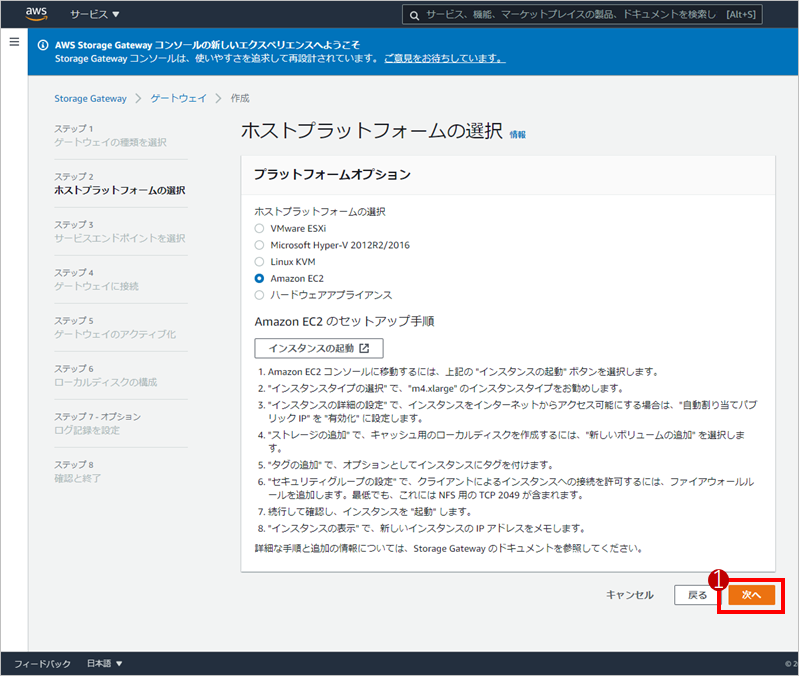
Task: Focus the service search input field
Action: [582, 15]
